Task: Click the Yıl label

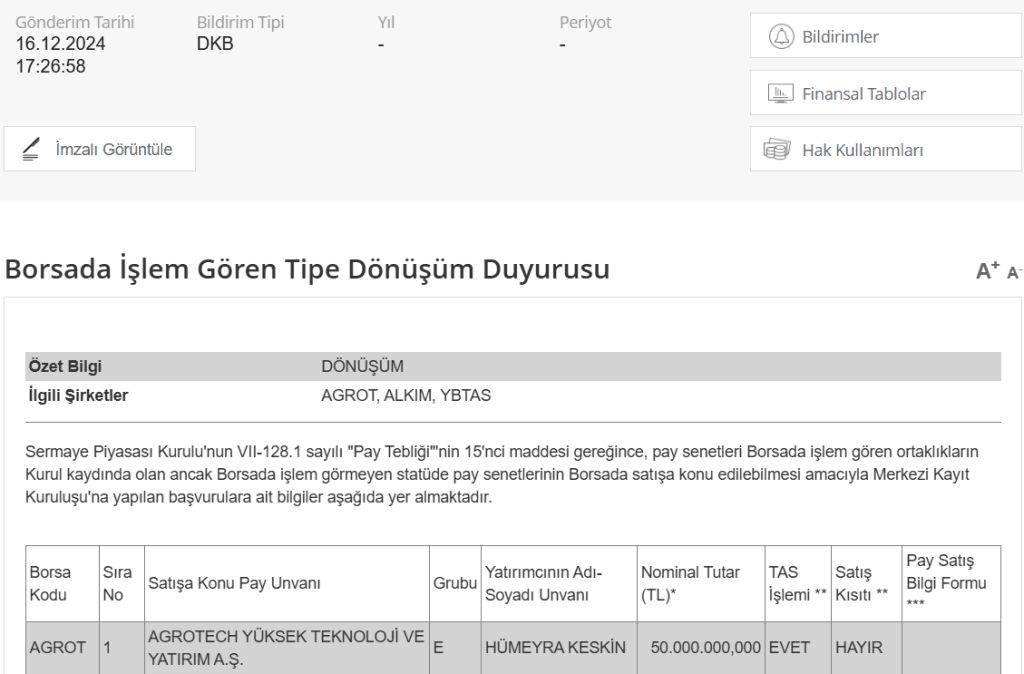Action: click(386, 22)
